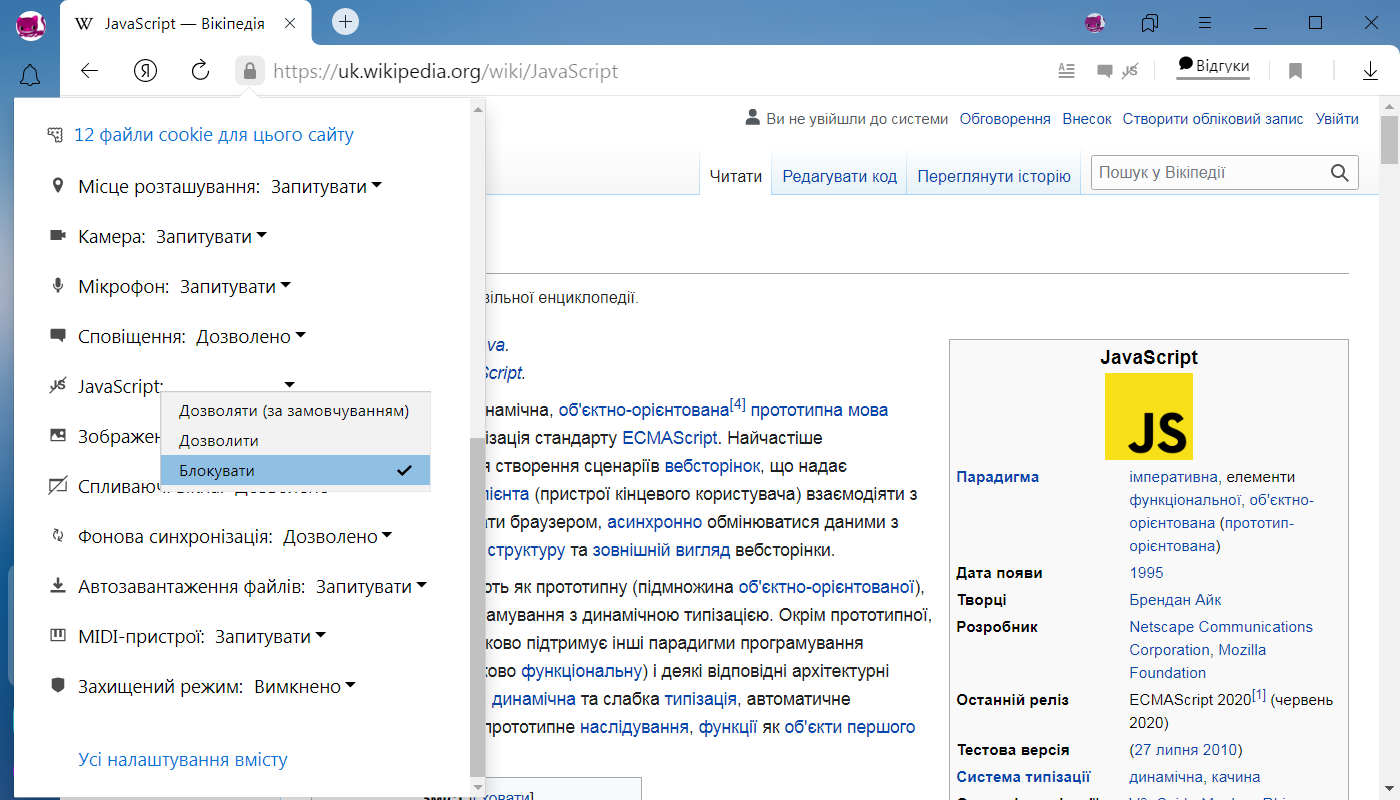Viewport: 1400px width, 800px height.
Task: Click the JS logo image in infobox
Action: tap(1149, 416)
